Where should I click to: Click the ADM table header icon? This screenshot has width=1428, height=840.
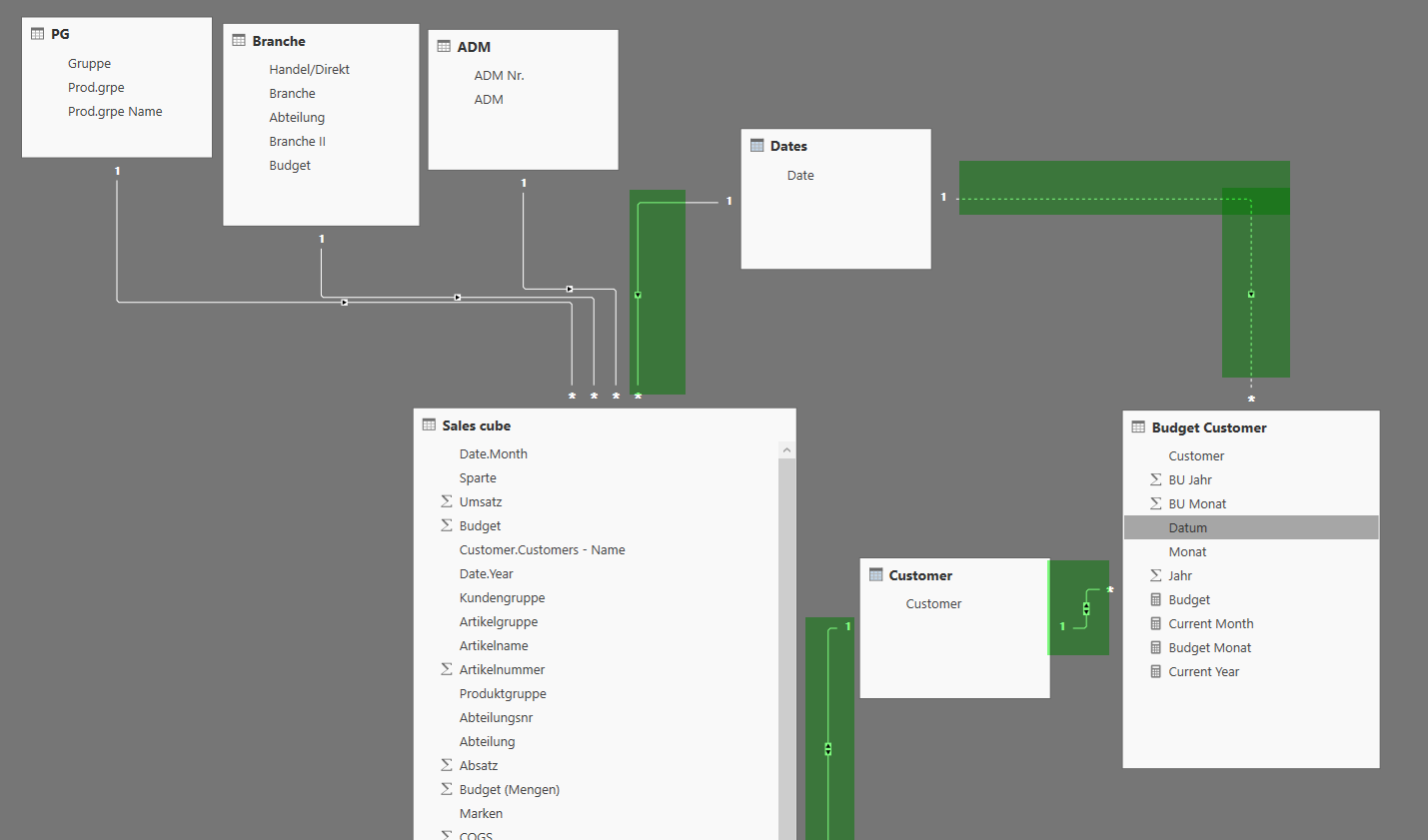444,47
